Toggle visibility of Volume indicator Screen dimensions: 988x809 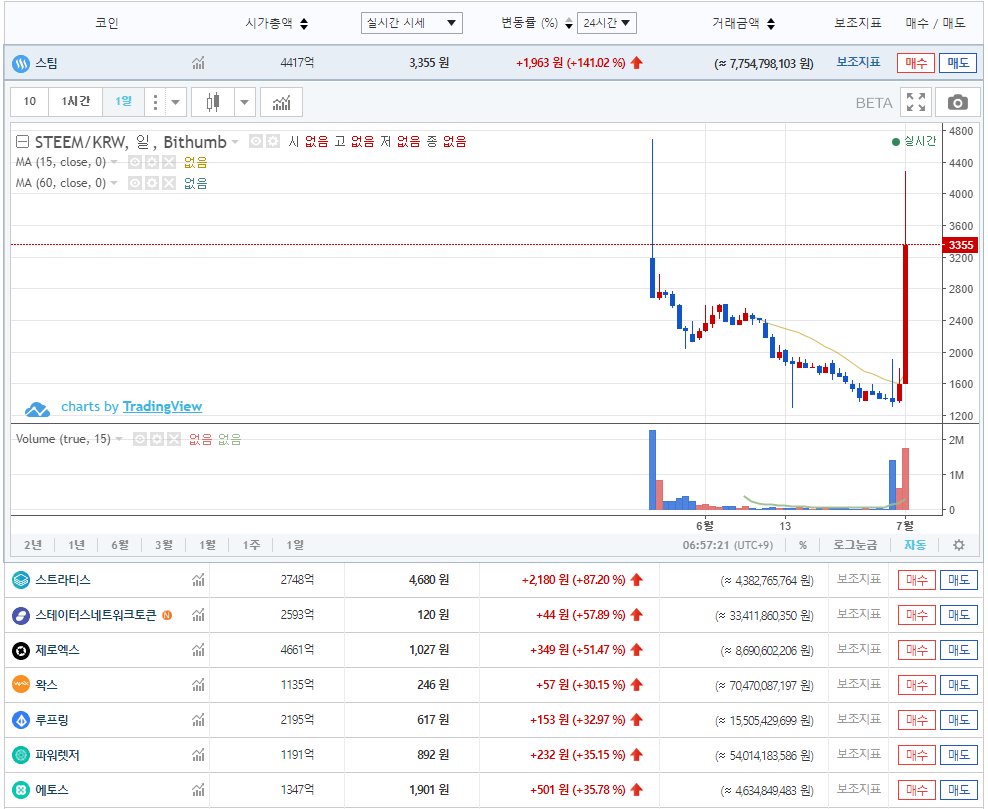point(140,439)
